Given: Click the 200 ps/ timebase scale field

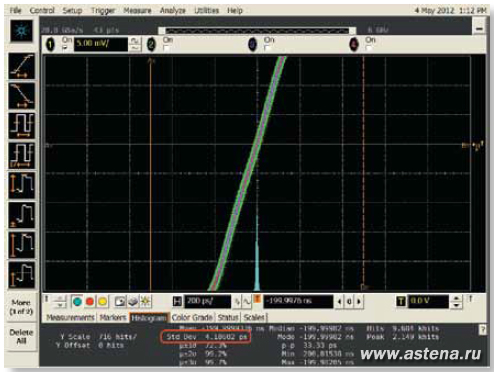Looking at the screenshot, I should (x=208, y=301).
